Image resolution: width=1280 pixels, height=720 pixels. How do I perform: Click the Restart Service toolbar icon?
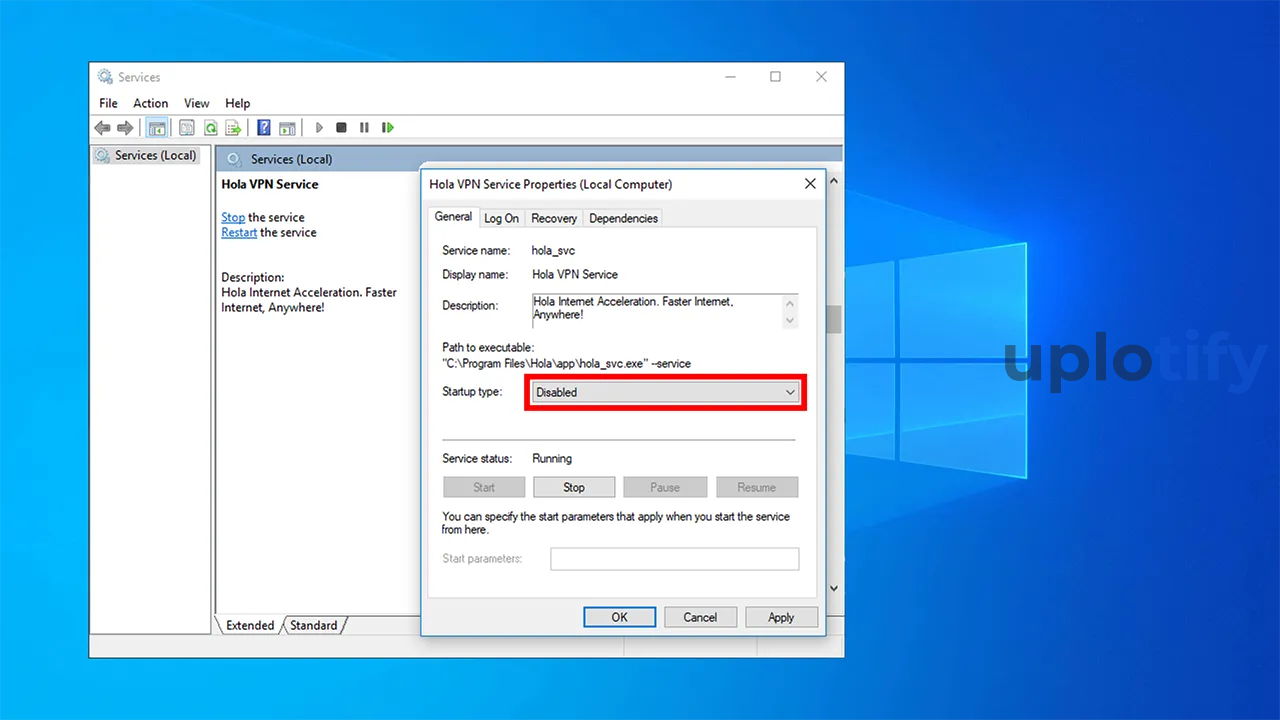388,128
